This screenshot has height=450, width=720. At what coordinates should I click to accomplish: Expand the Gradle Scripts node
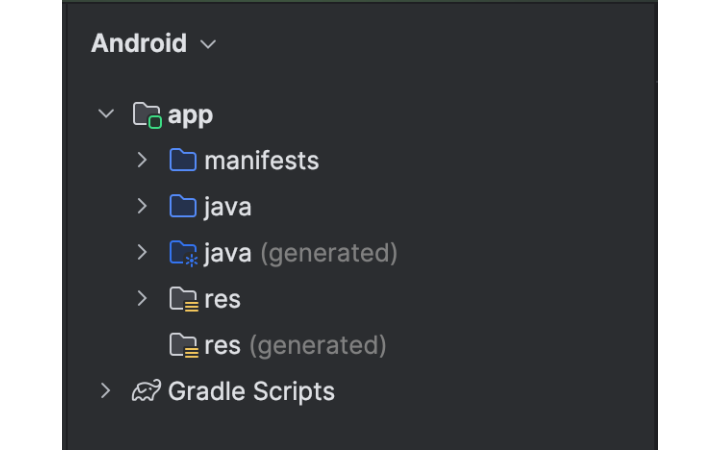point(106,391)
